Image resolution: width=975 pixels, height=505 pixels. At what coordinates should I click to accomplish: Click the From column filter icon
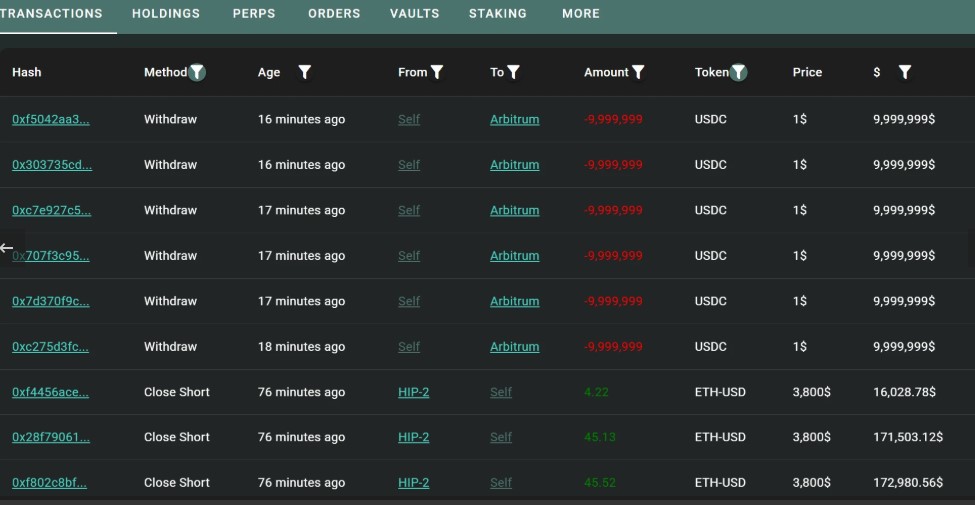pyautogui.click(x=437, y=72)
